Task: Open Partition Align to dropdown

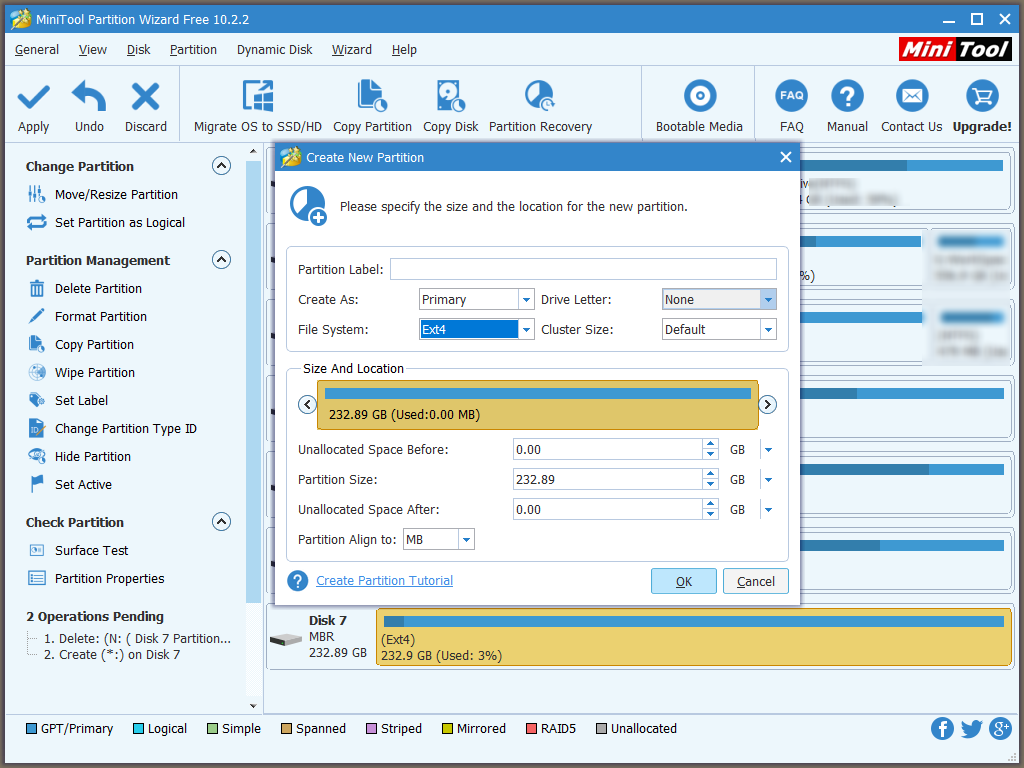Action: coord(466,540)
